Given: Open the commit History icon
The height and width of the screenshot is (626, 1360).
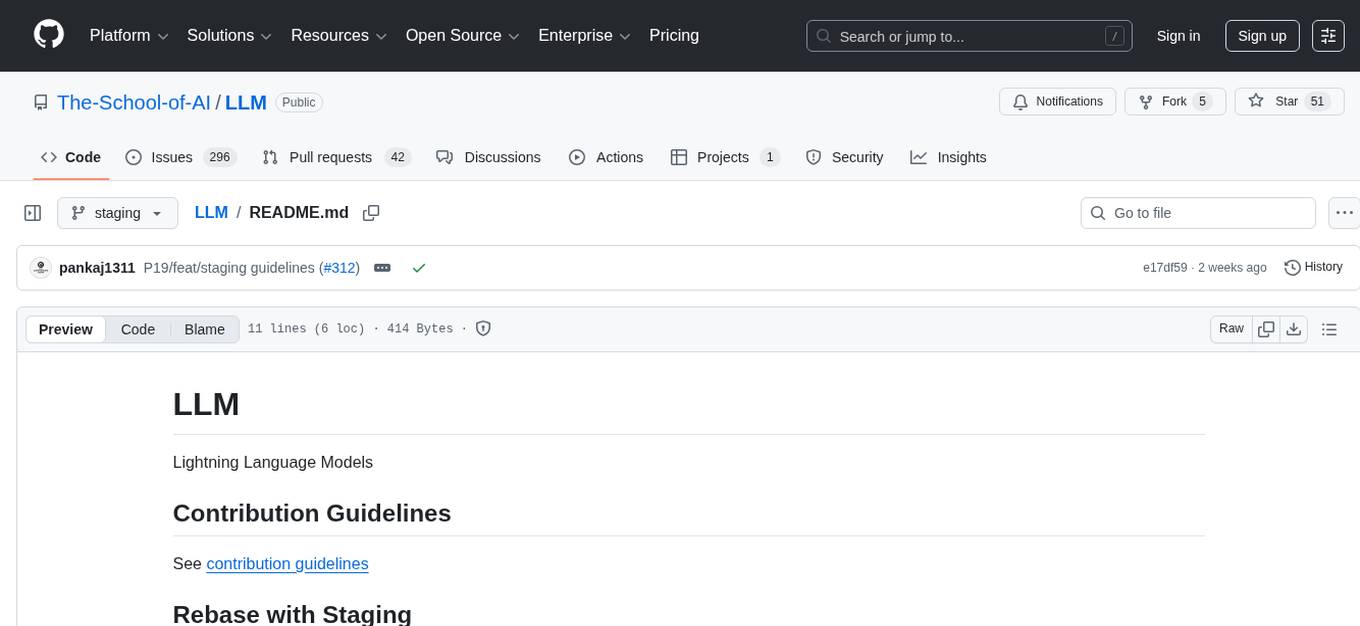Looking at the screenshot, I should pos(1312,267).
